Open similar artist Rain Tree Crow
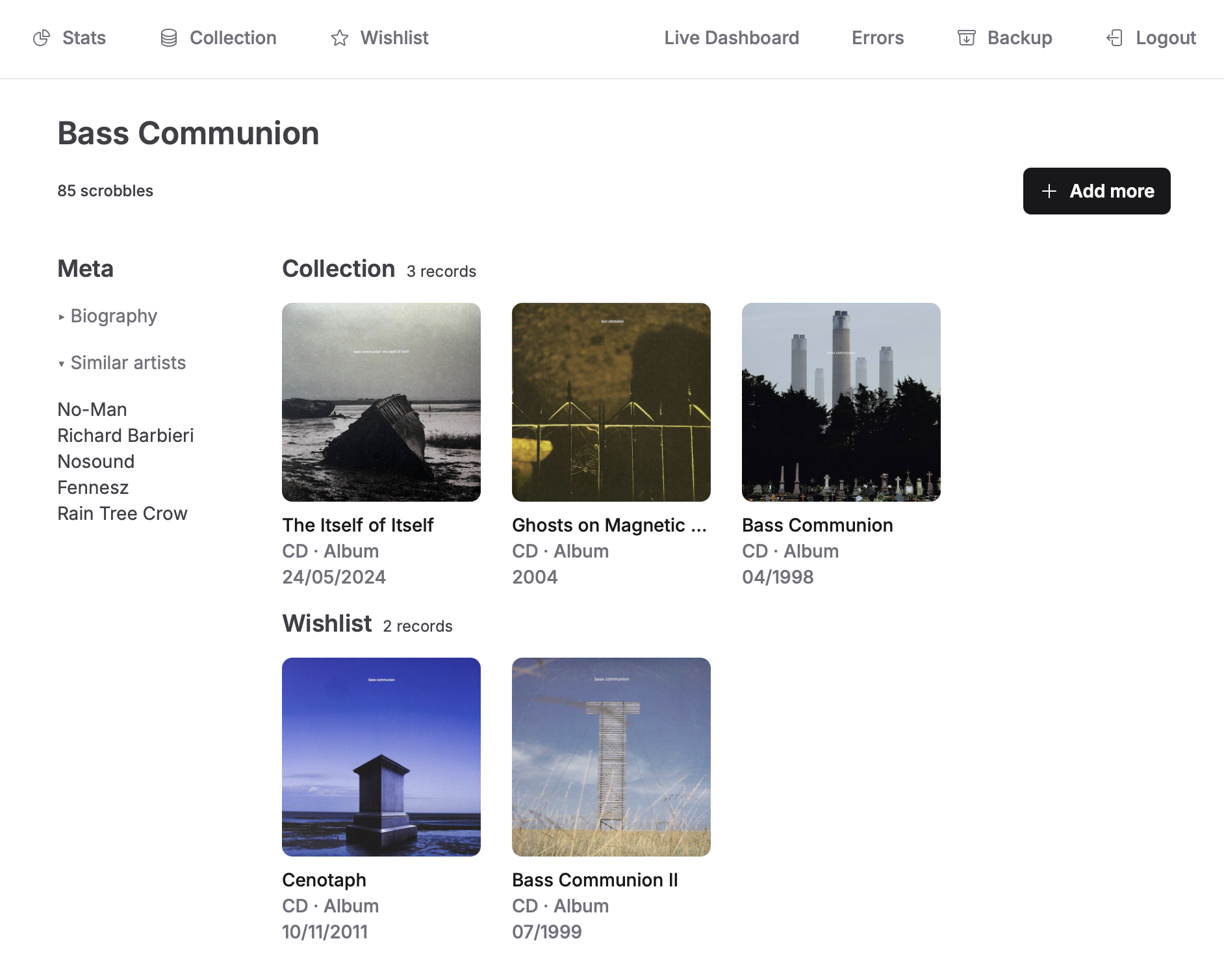 pyautogui.click(x=122, y=513)
